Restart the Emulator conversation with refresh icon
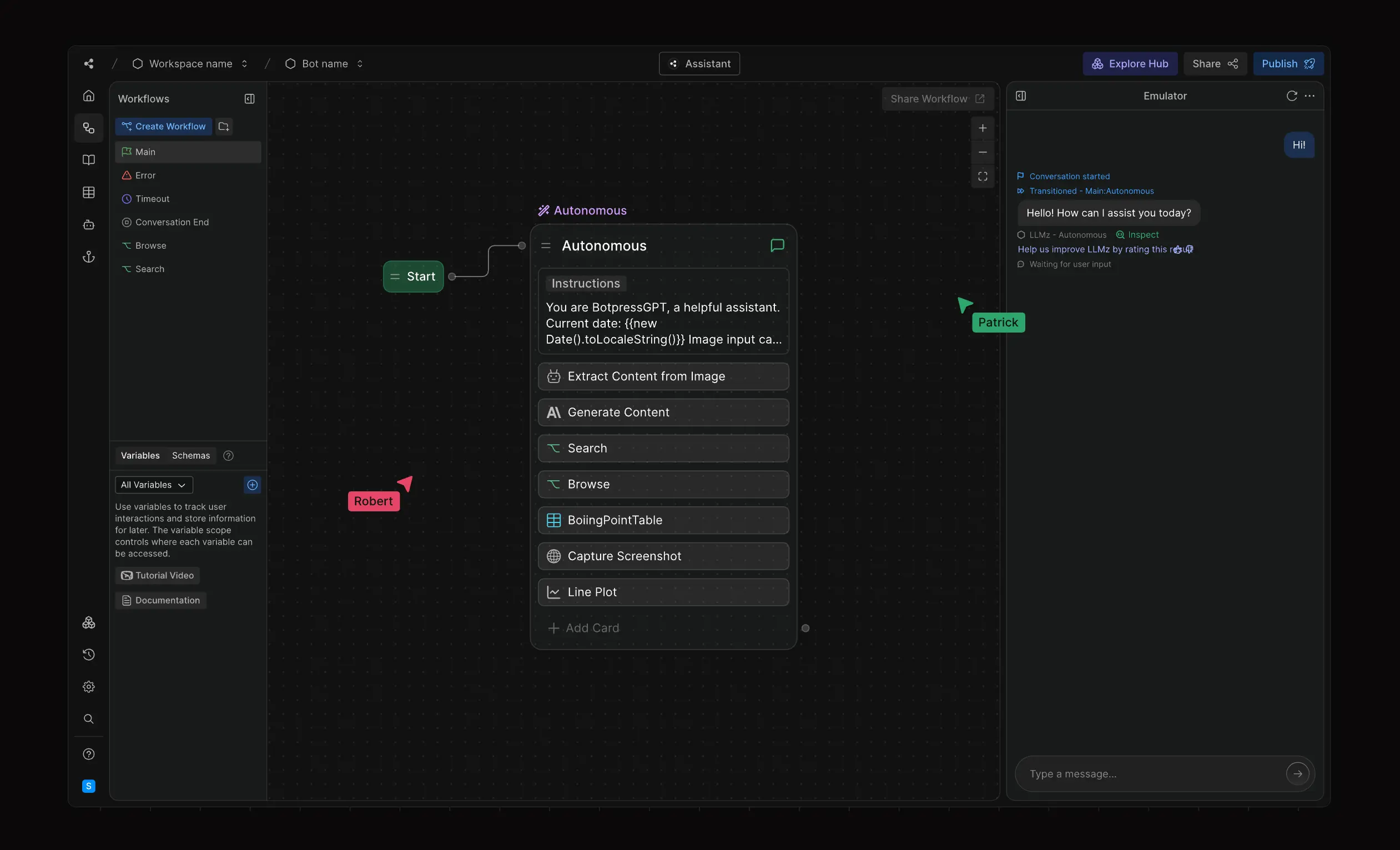This screenshot has height=850, width=1400. click(1292, 96)
